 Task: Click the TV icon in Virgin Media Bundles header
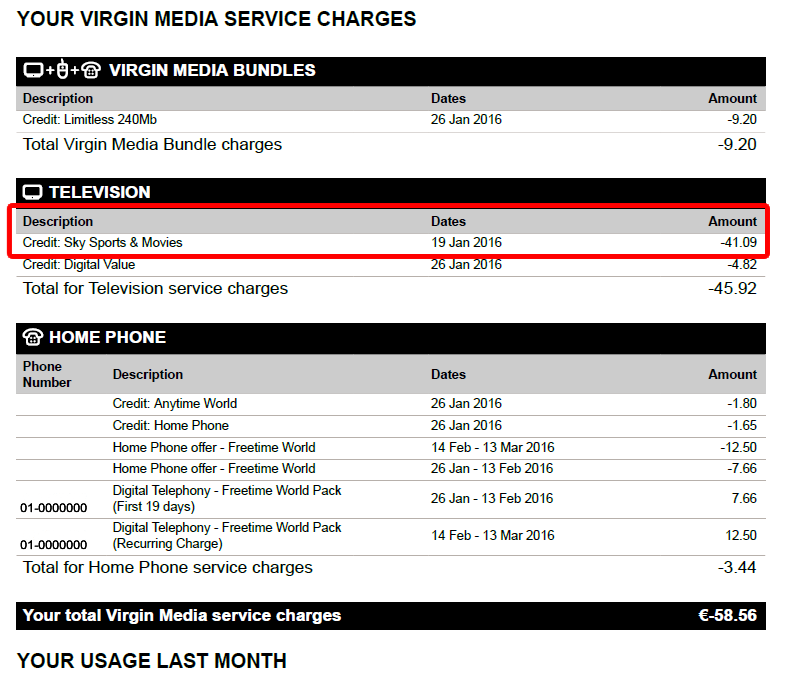[x=33, y=70]
